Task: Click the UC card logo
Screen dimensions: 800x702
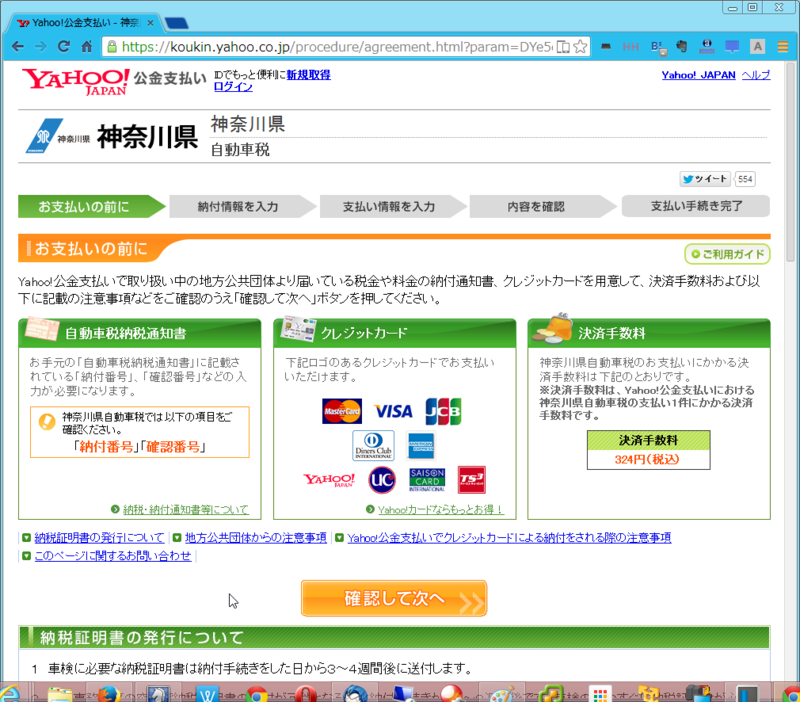Action: [x=382, y=480]
